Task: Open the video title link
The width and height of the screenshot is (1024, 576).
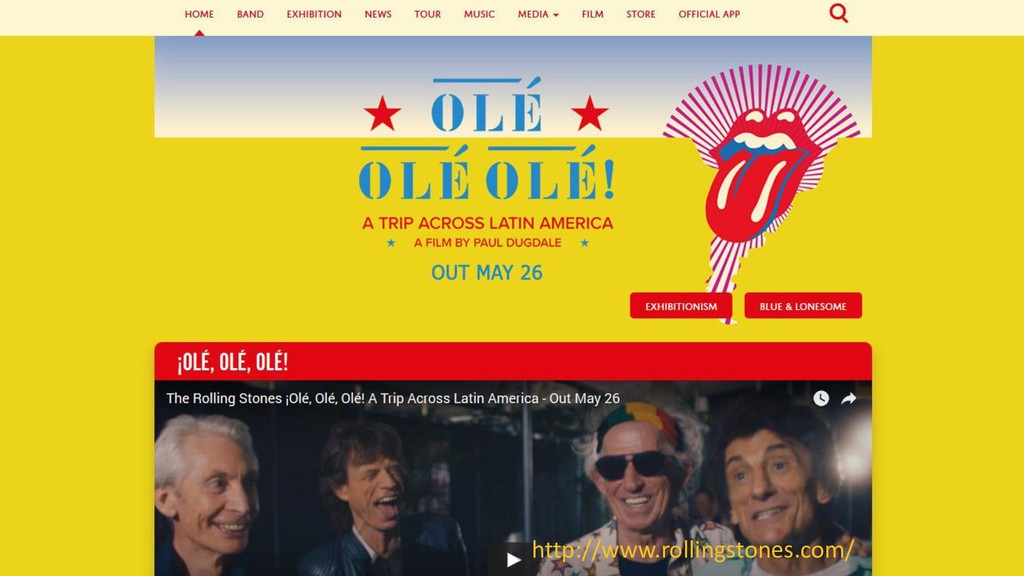Action: (x=393, y=398)
